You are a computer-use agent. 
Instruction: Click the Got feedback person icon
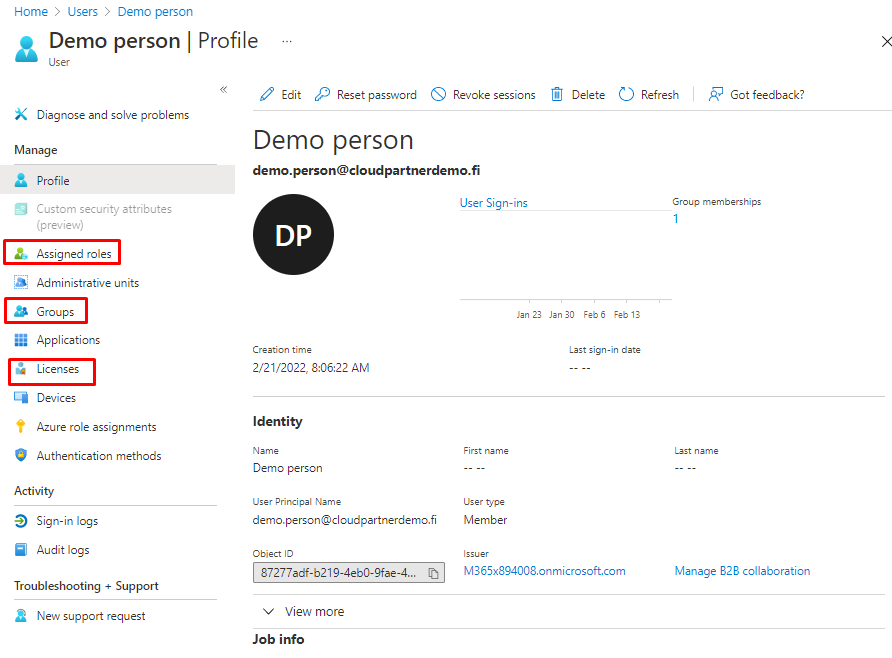point(716,94)
